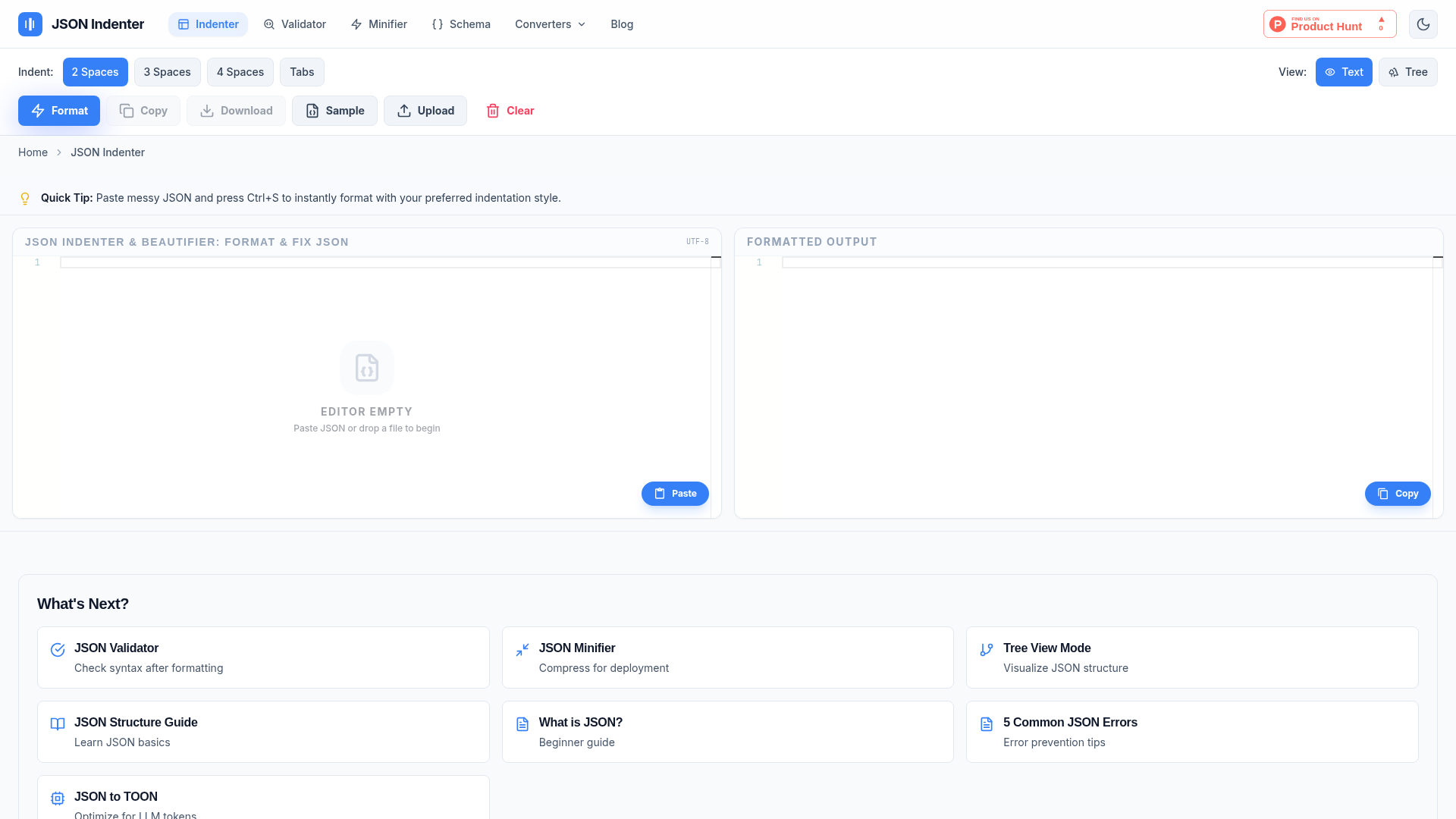Click the output editor minimap scrollbar

tap(1438, 387)
